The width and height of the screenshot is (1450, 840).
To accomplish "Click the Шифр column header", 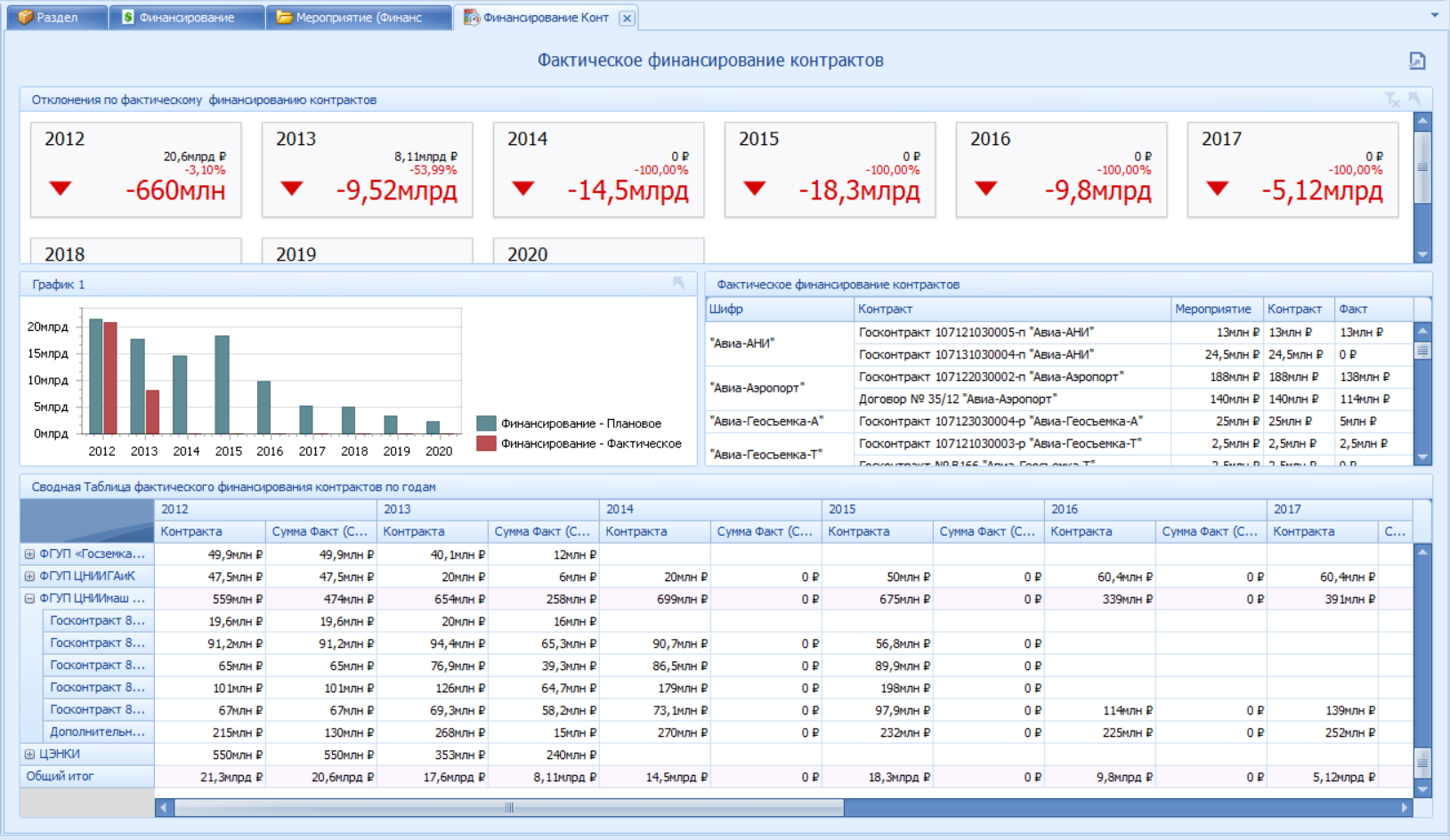I will pyautogui.click(x=779, y=309).
